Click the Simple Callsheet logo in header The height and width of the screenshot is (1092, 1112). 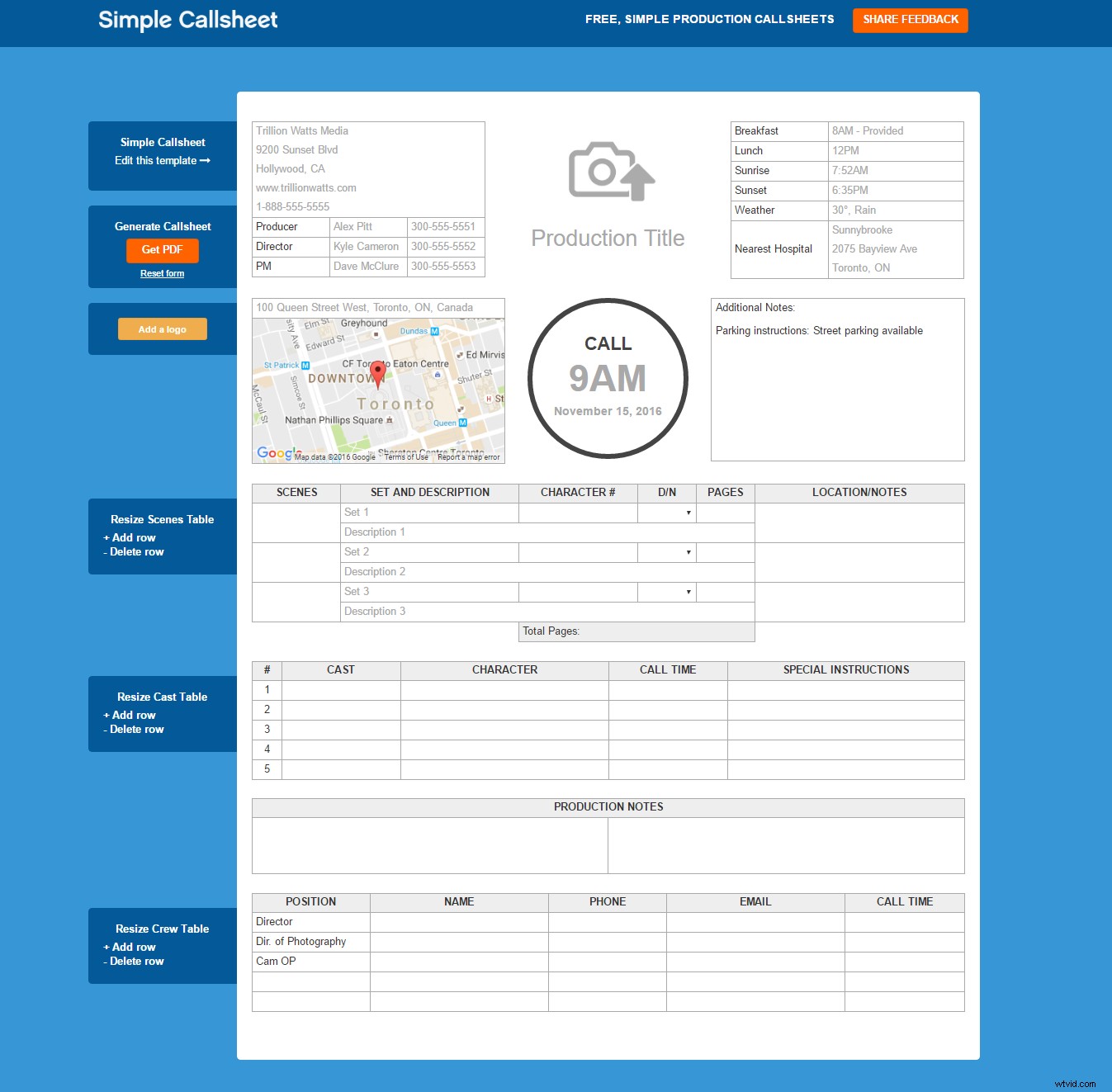(187, 20)
